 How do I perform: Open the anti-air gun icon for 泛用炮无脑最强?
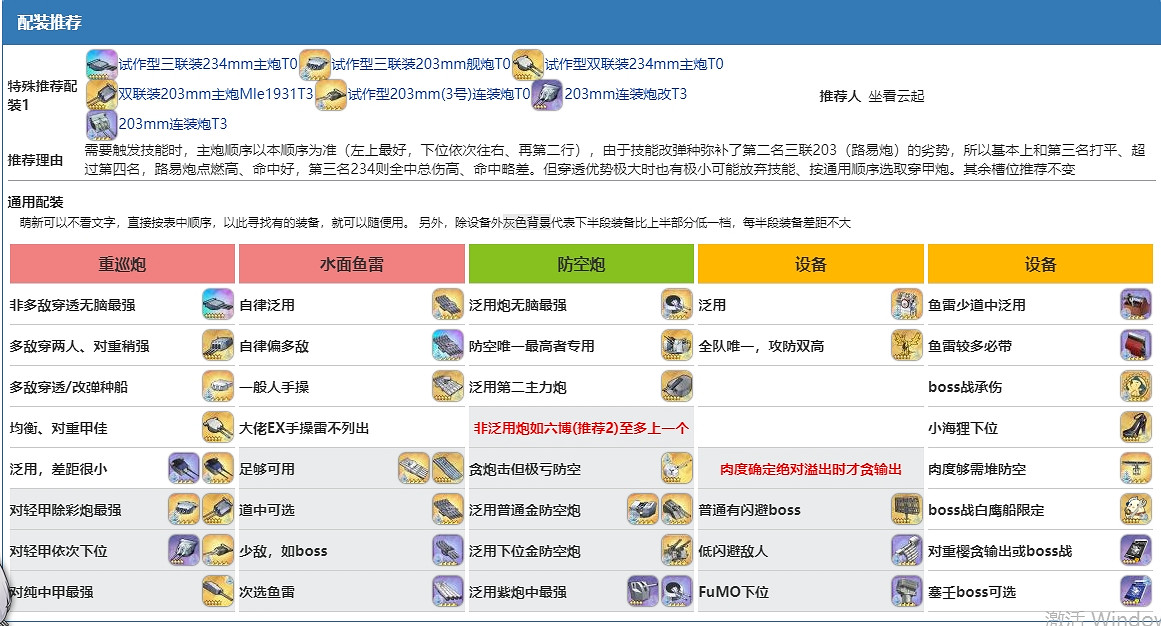(677, 304)
